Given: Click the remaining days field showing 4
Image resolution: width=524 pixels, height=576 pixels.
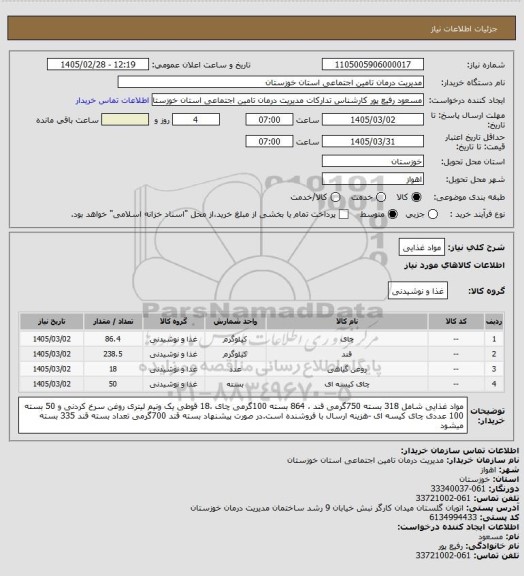Looking at the screenshot, I should (196, 120).
